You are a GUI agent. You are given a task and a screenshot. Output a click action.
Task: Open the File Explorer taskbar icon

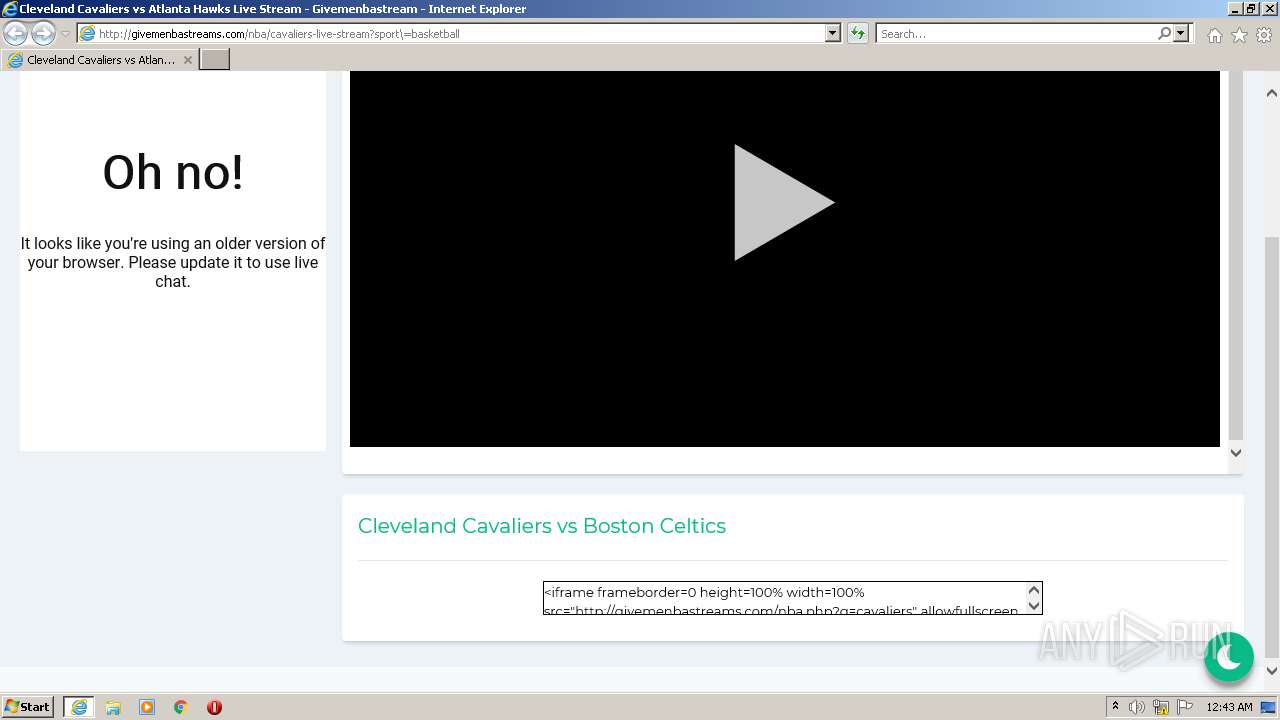click(x=113, y=707)
